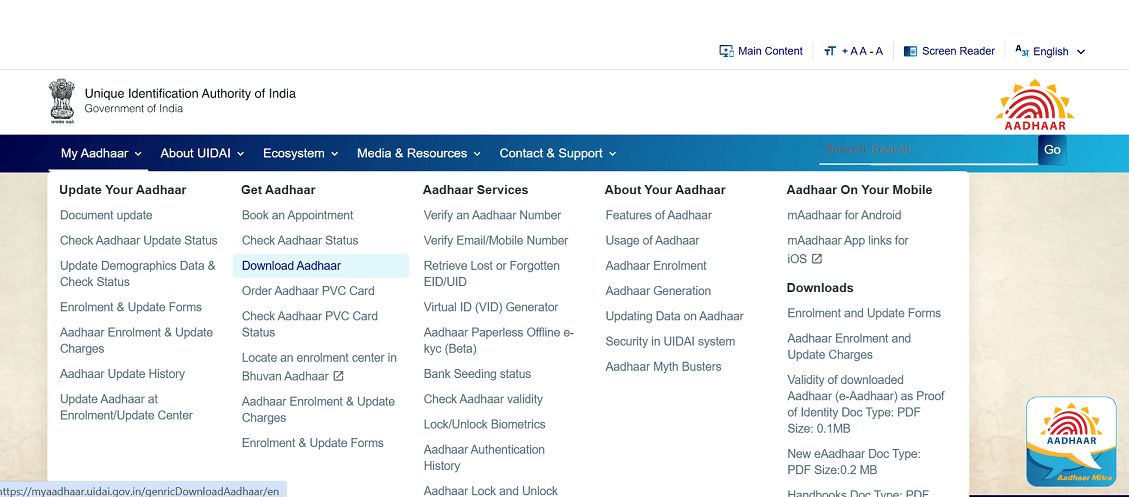Open Updating Data on Aadhaar
Screen dimensions: 1129x497
(675, 316)
